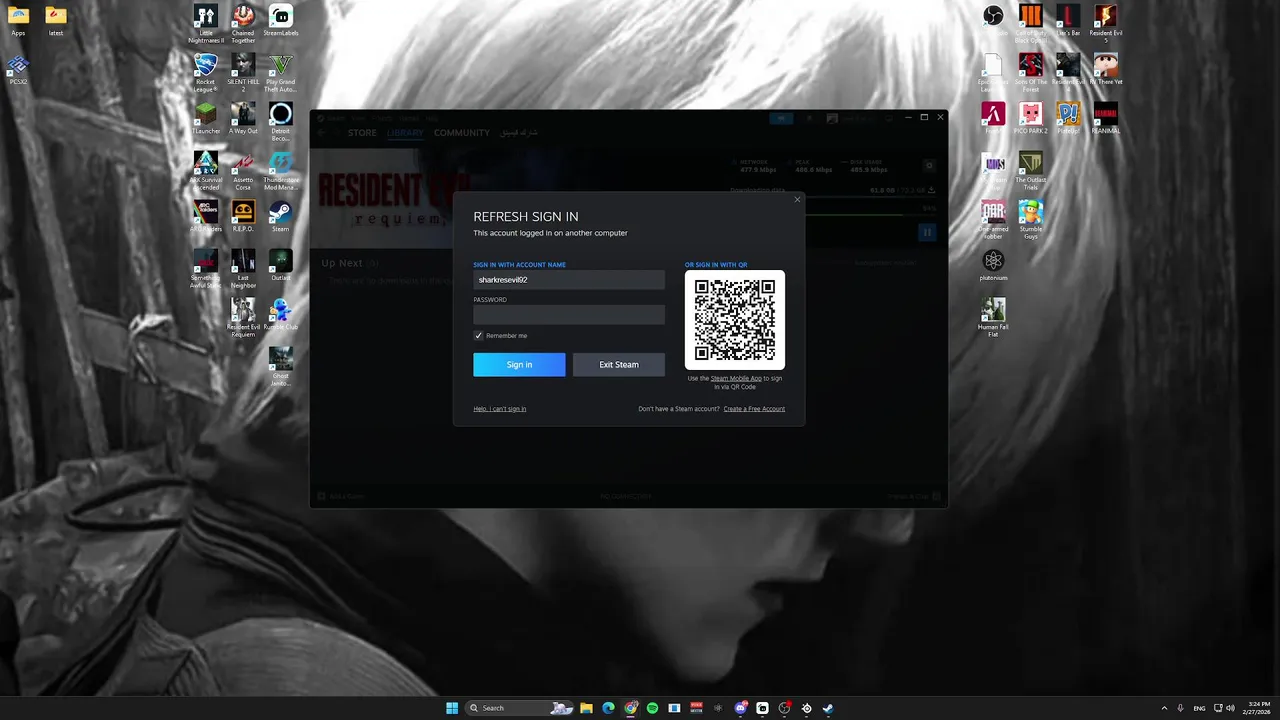
Task: Click the Exit Steam button
Action: click(x=619, y=364)
